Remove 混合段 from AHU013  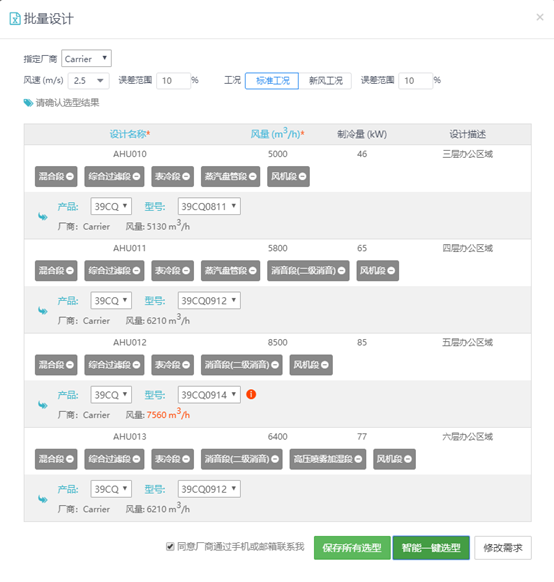[x=70, y=459]
